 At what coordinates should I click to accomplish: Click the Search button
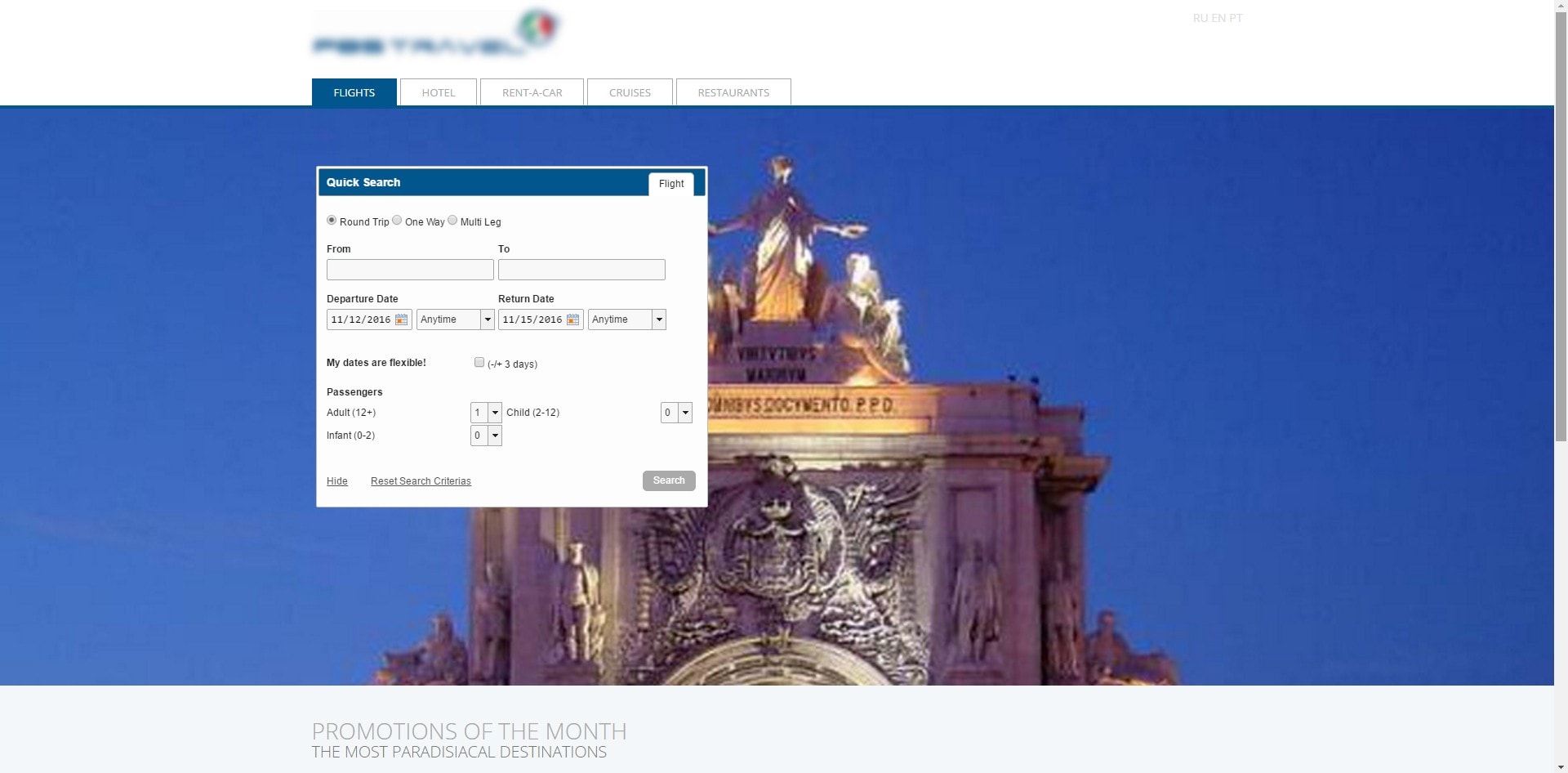tap(669, 480)
